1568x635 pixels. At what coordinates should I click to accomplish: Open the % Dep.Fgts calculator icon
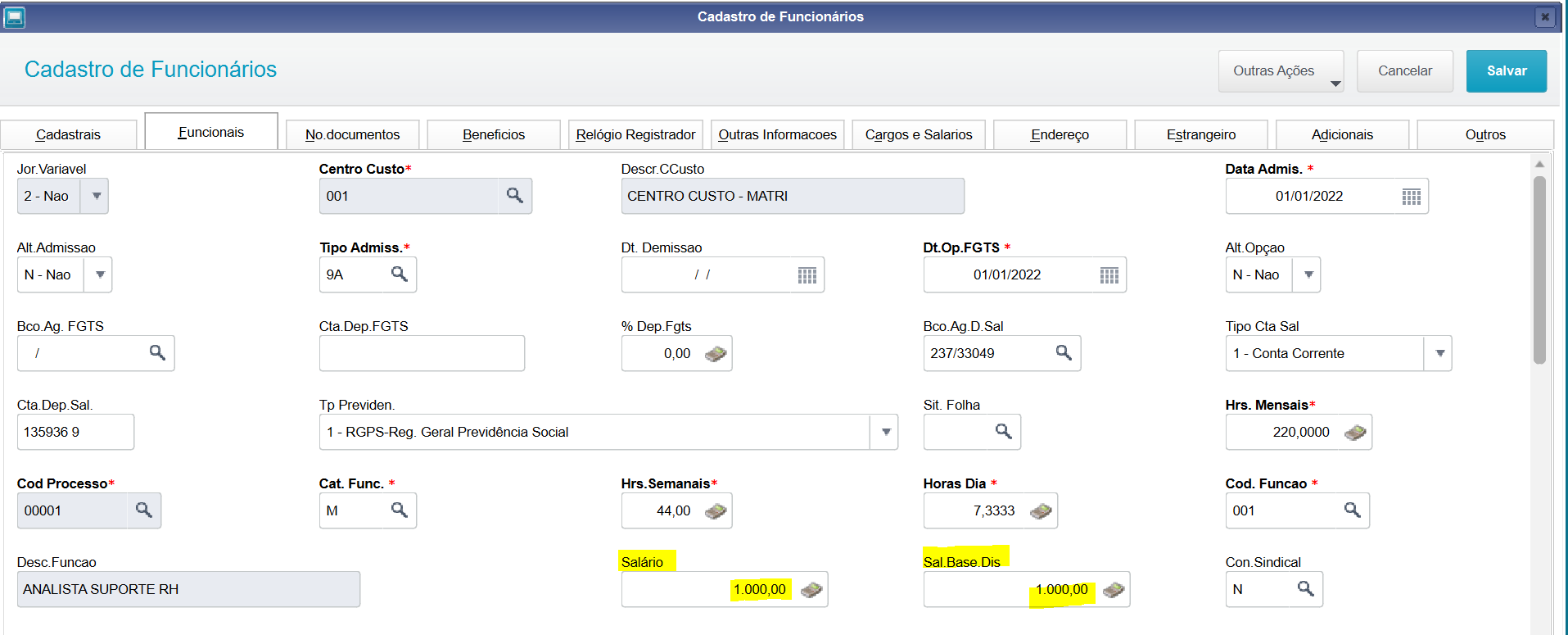point(715,354)
